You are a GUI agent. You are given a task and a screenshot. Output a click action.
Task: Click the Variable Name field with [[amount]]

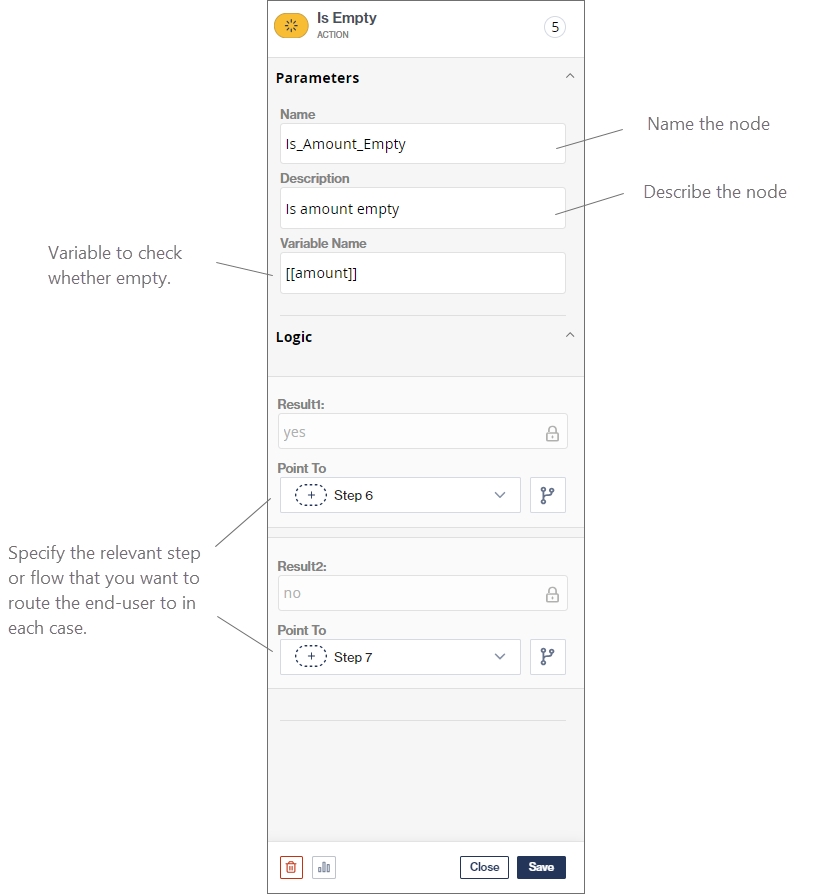click(422, 273)
